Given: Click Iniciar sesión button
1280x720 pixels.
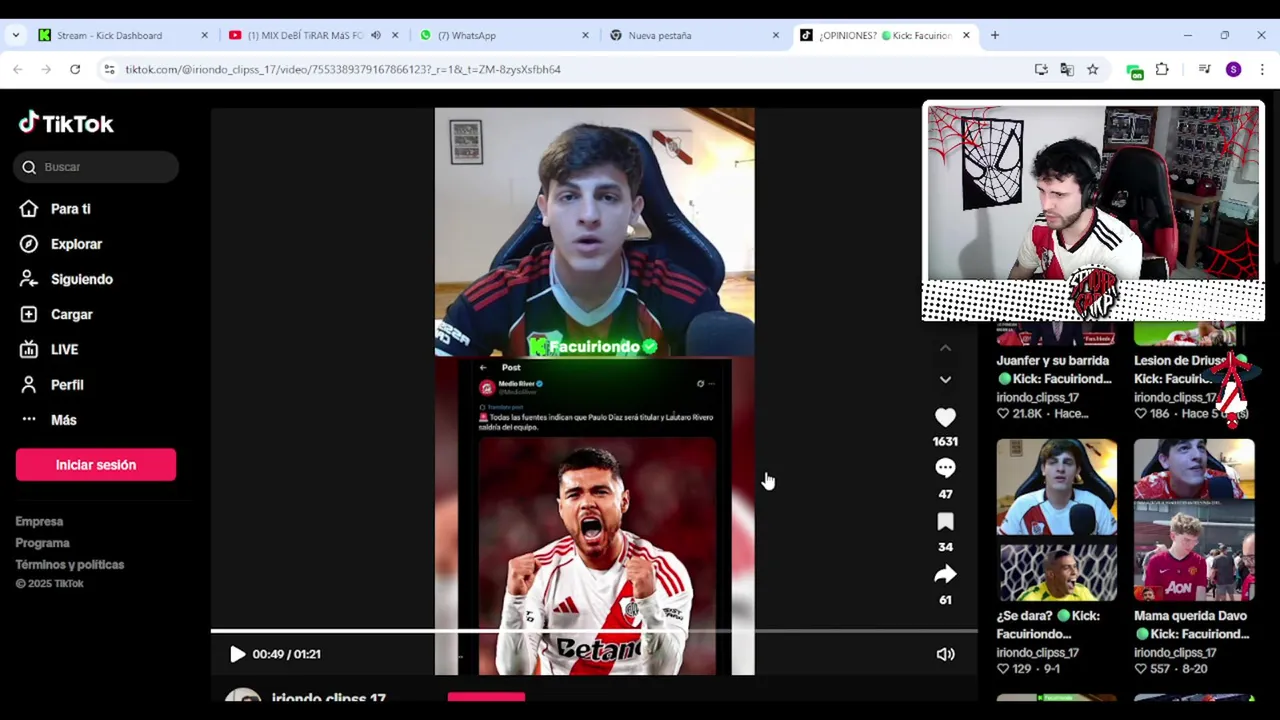Looking at the screenshot, I should pos(96,465).
